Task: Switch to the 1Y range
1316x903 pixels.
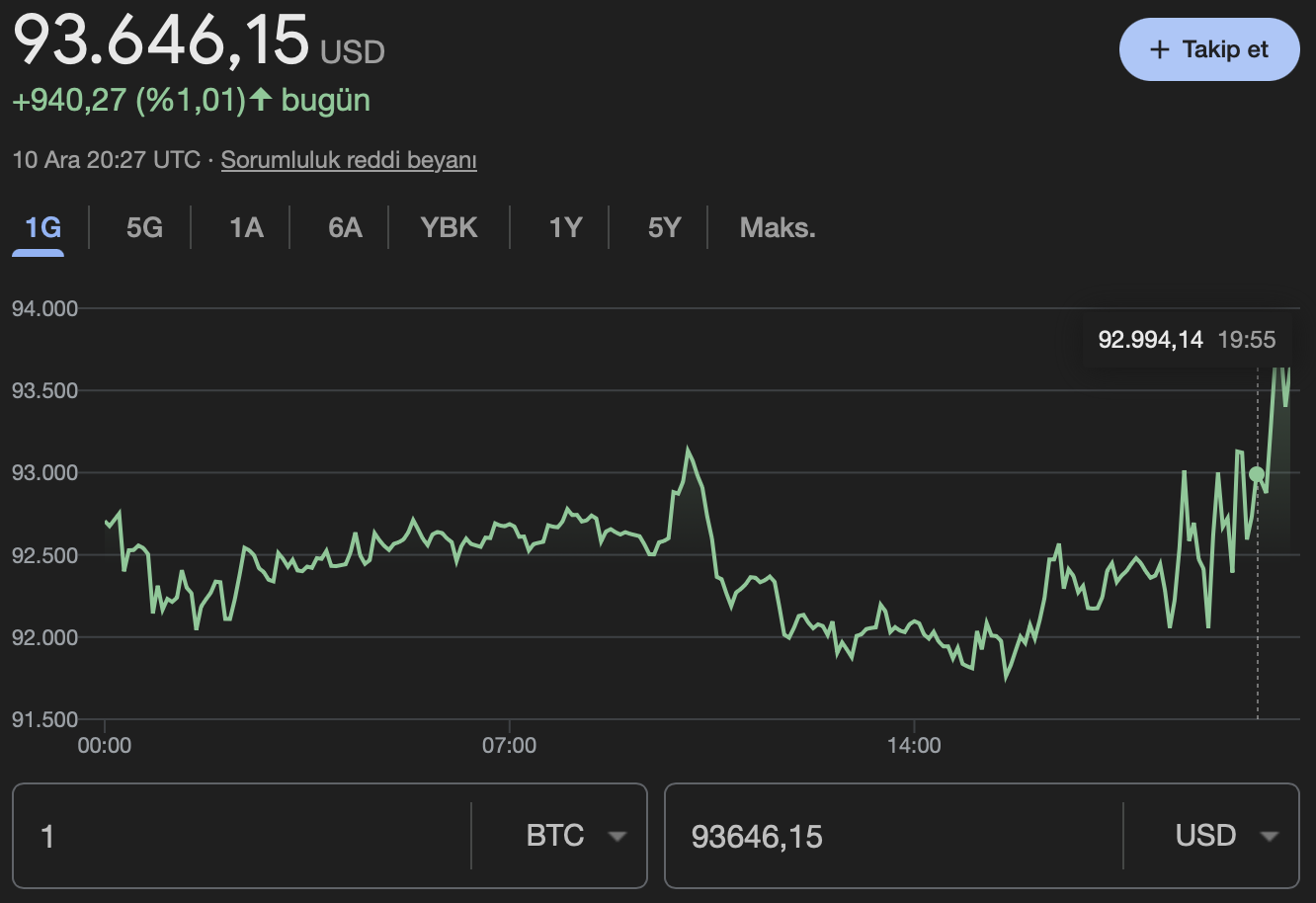Action: (x=564, y=227)
